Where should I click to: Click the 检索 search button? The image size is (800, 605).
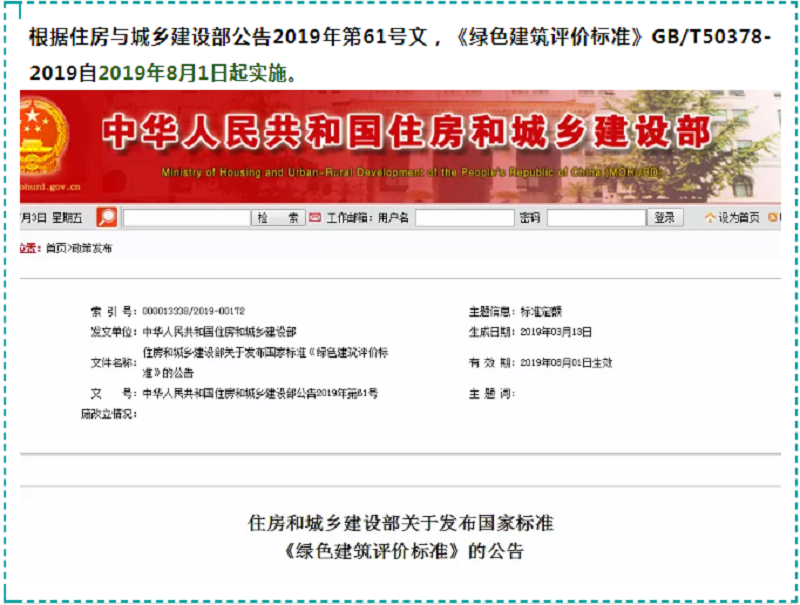coord(279,218)
